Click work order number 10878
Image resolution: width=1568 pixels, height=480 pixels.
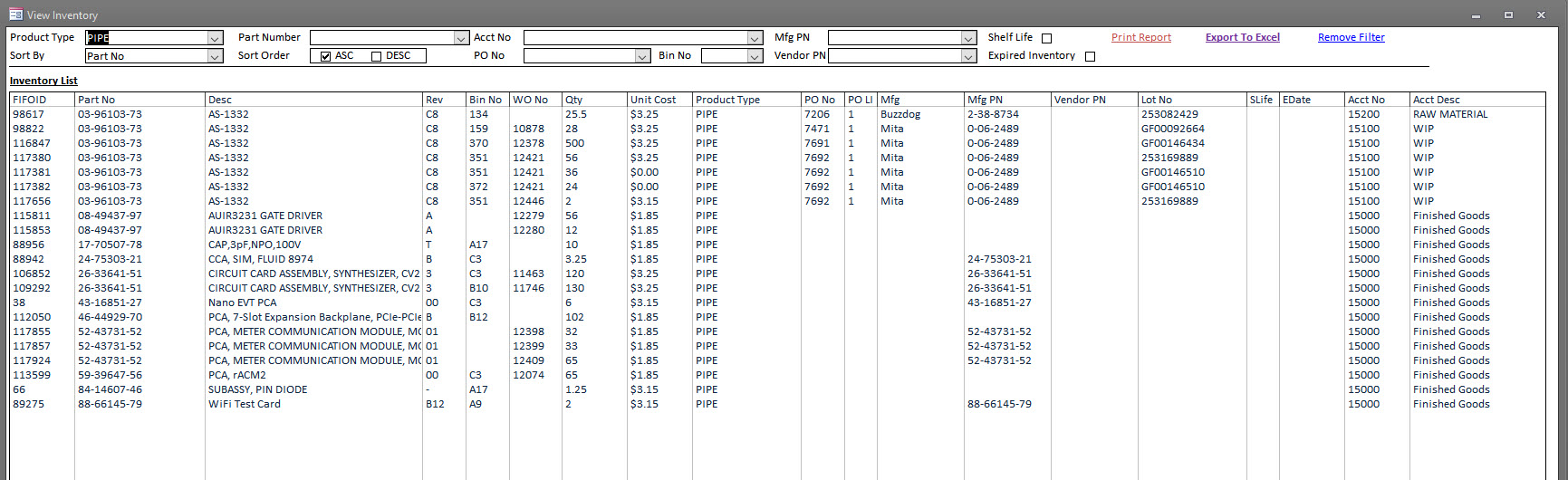click(x=528, y=129)
